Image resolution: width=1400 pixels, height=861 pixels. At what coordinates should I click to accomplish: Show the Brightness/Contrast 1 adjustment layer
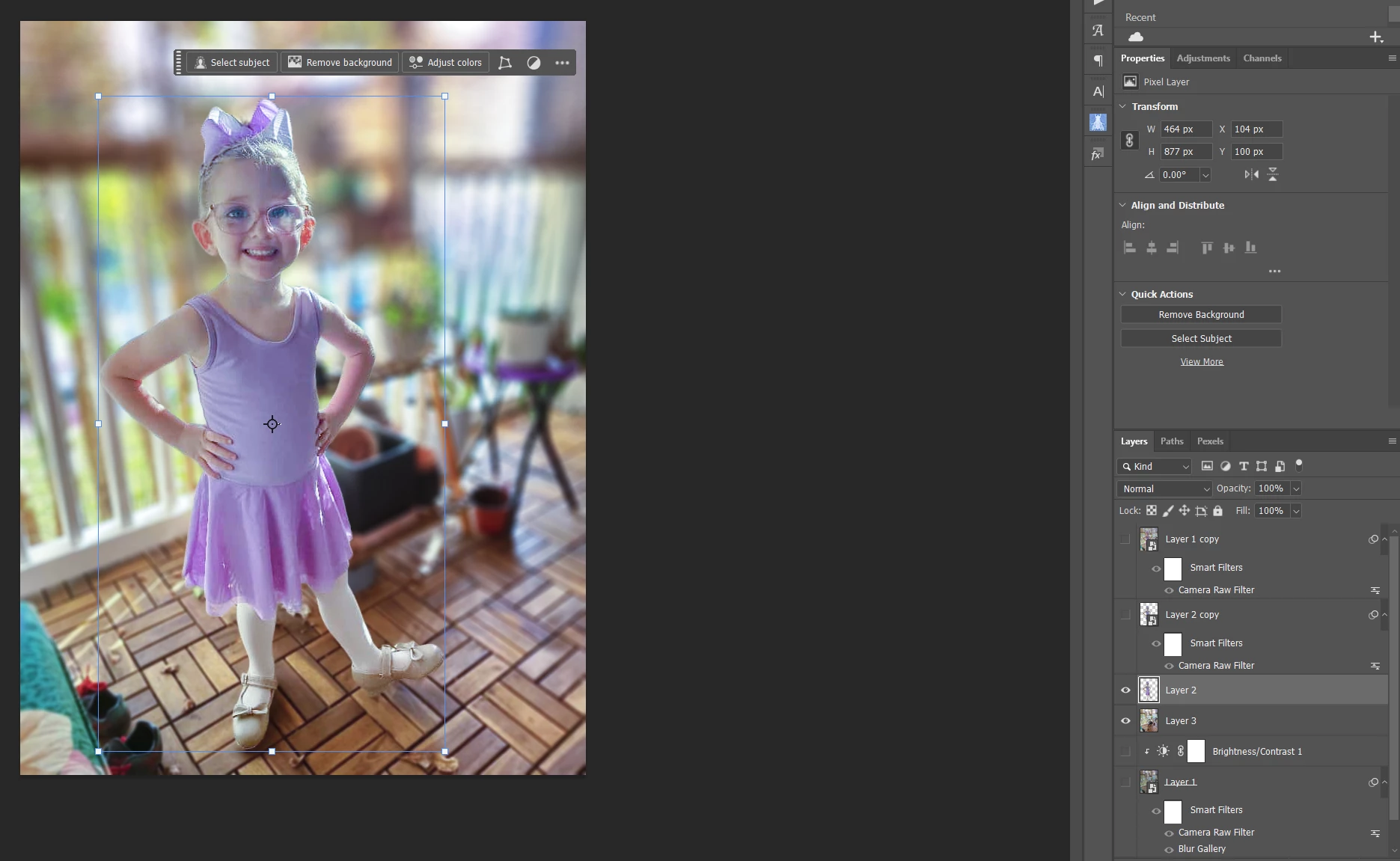(x=1125, y=752)
